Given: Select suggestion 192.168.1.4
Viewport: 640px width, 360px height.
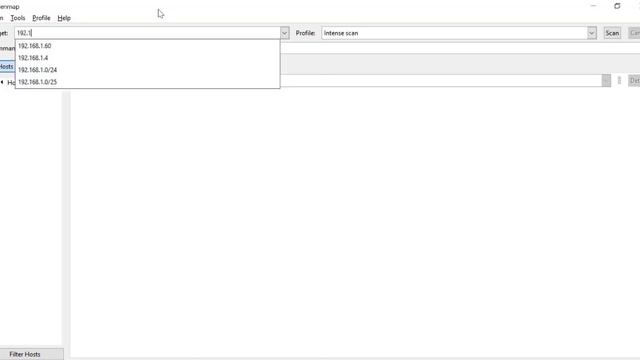Looking at the screenshot, I should click(x=147, y=58).
